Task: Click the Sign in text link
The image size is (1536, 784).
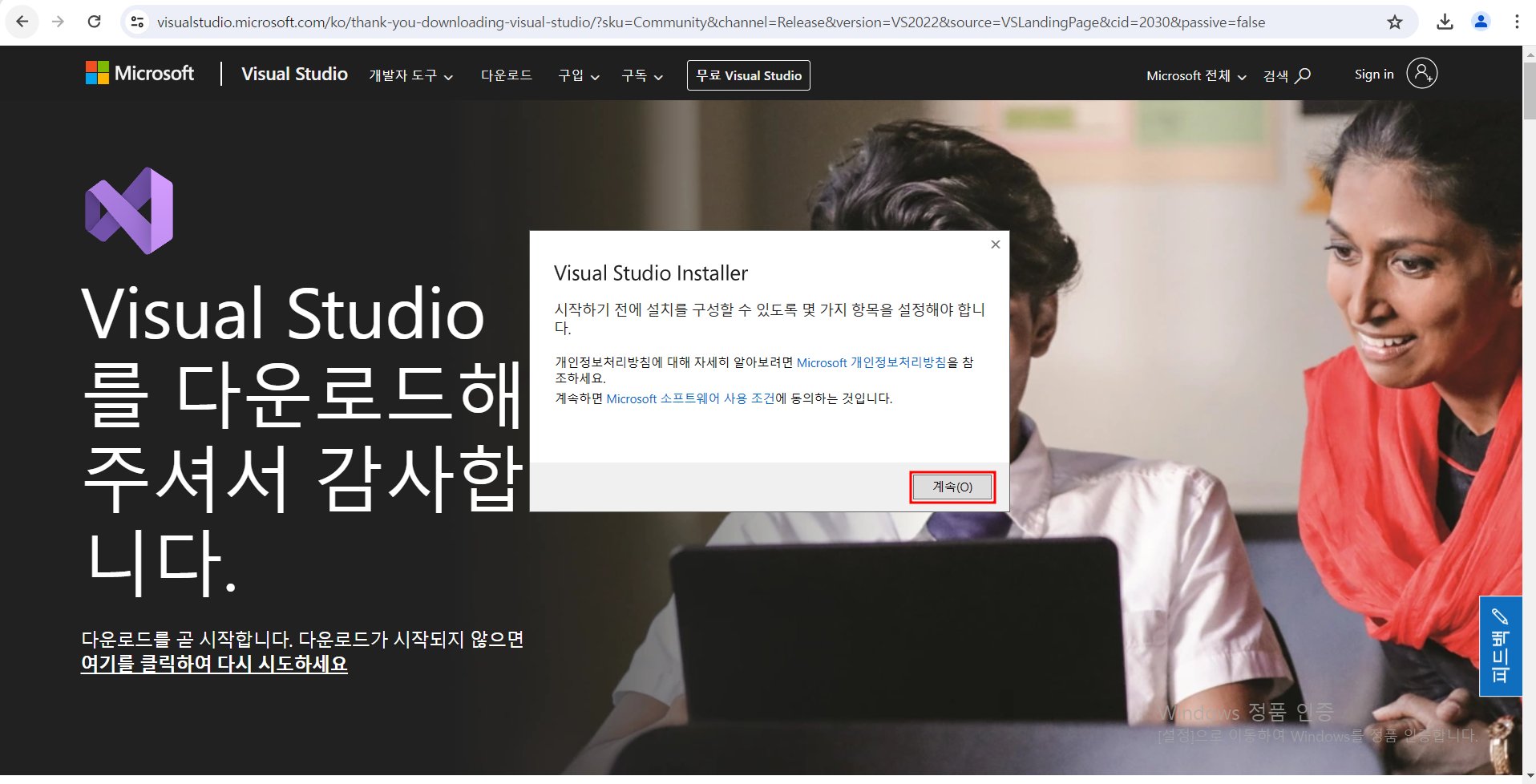Action: [x=1374, y=74]
